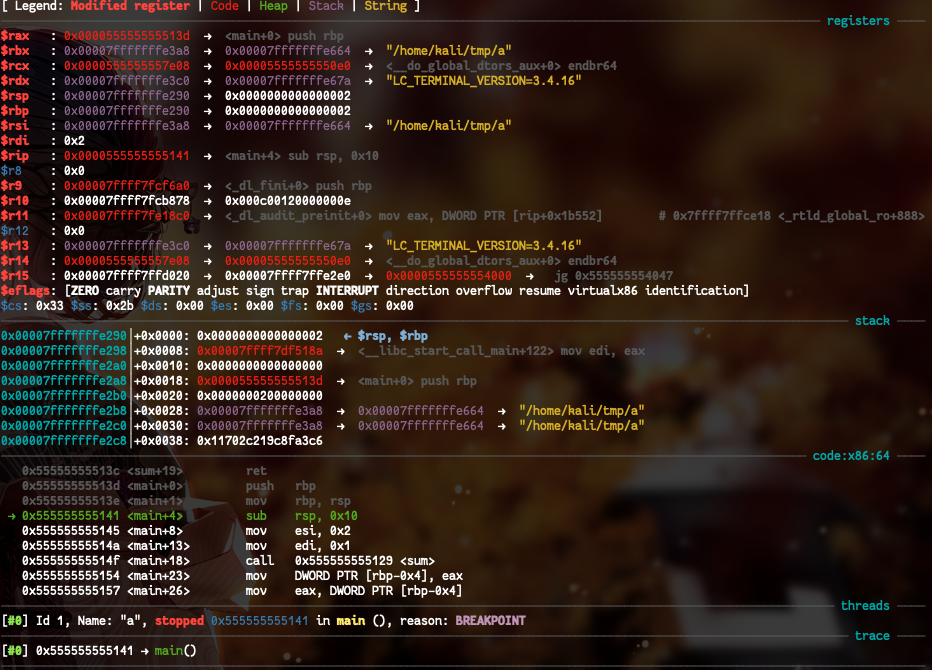Image resolution: width=932 pixels, height=670 pixels.
Task: Click the $rax register label
Action: [x=15, y=36]
